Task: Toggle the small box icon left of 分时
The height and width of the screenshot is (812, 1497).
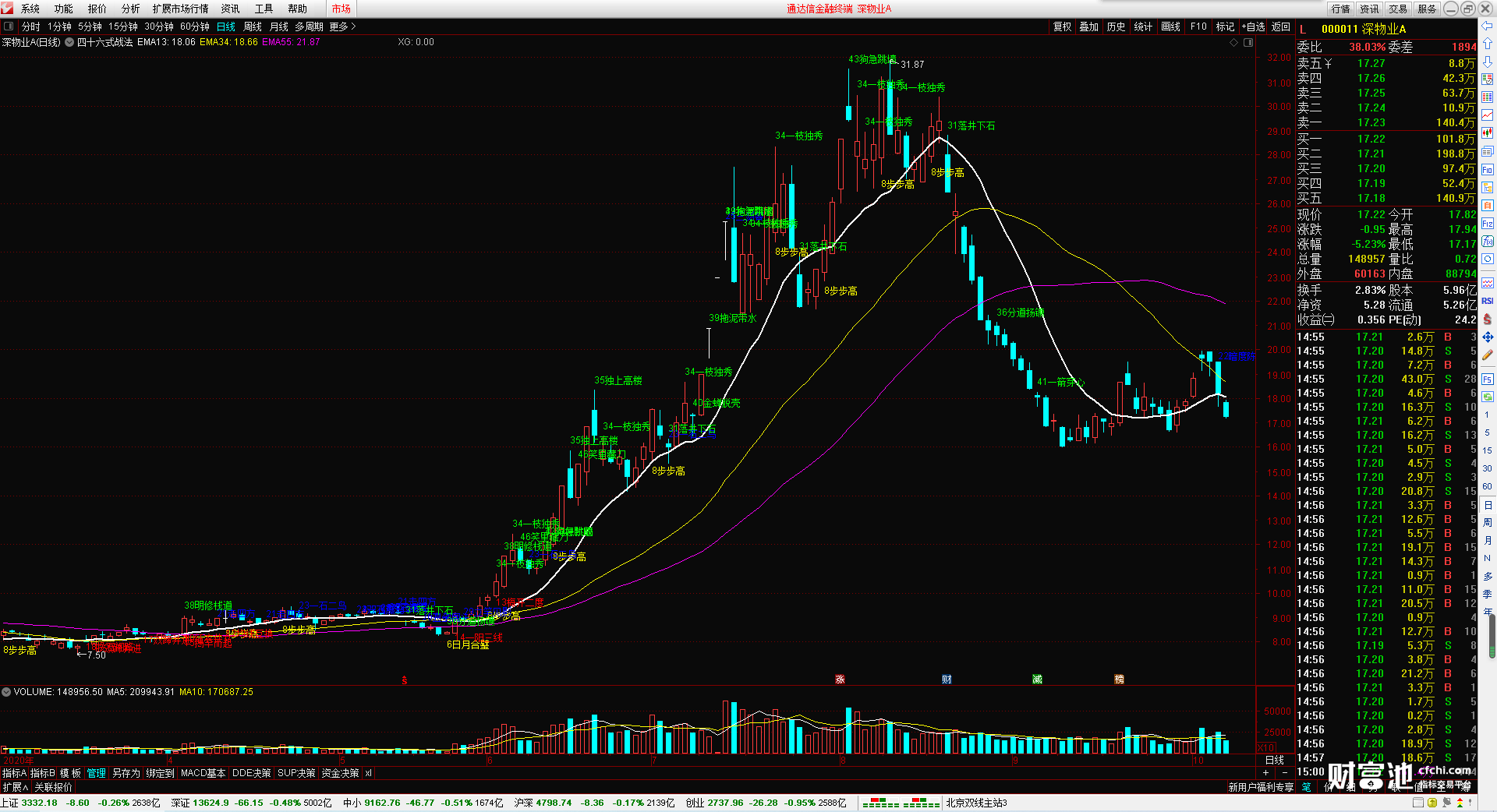Action: point(9,26)
